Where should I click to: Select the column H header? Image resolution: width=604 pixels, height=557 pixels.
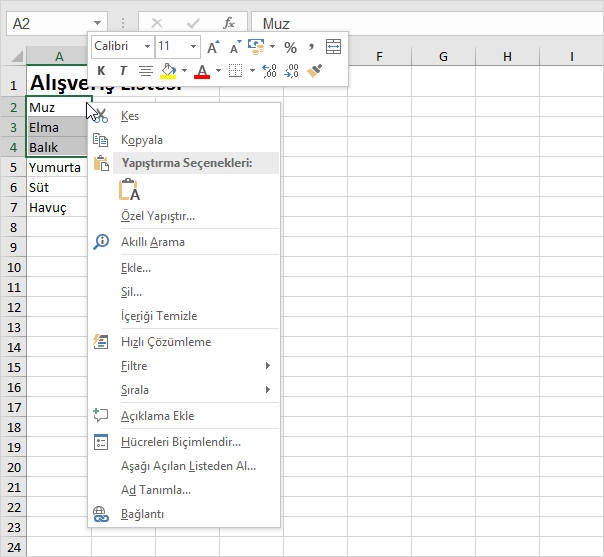507,57
